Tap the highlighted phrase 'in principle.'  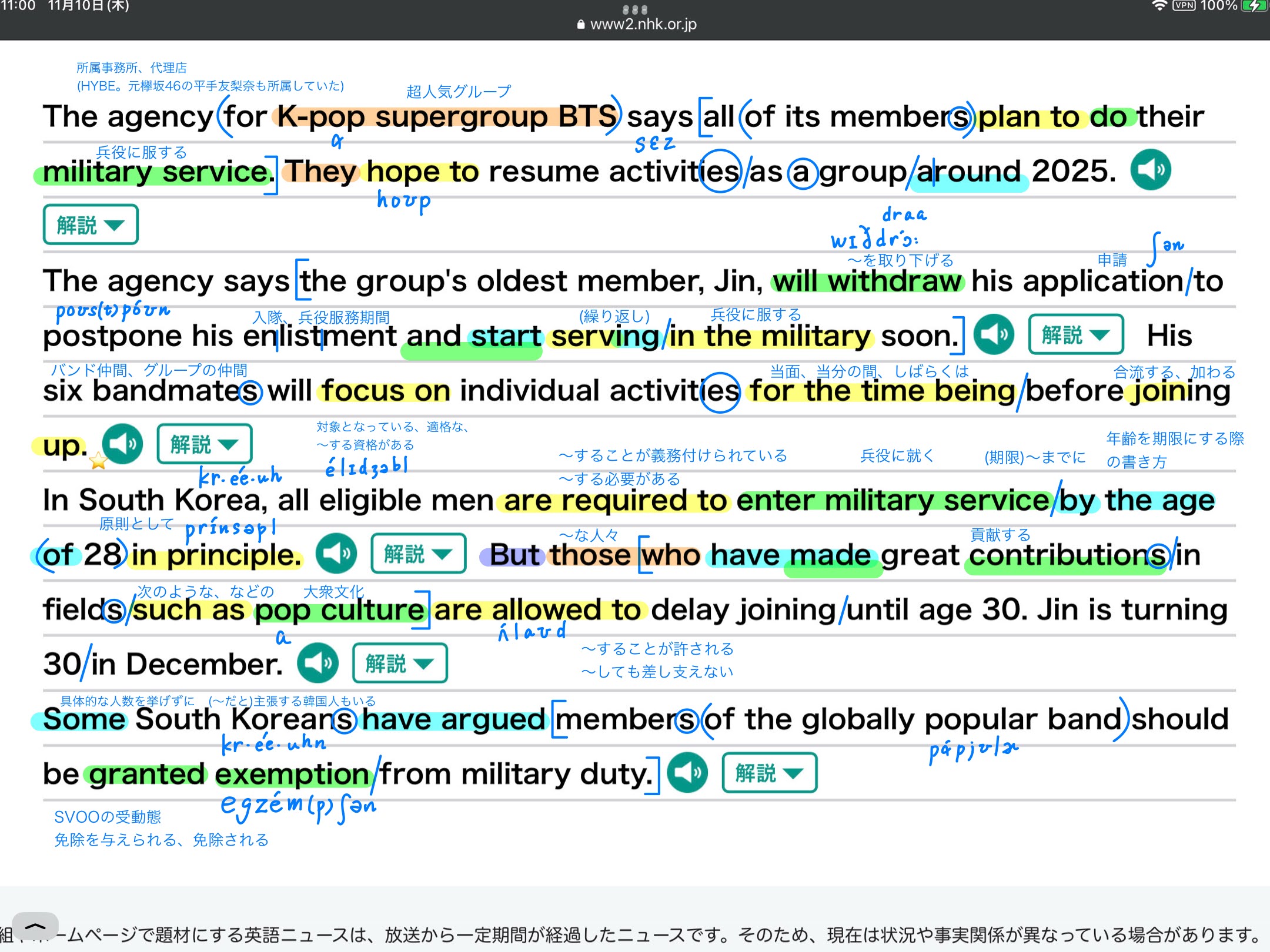click(216, 556)
